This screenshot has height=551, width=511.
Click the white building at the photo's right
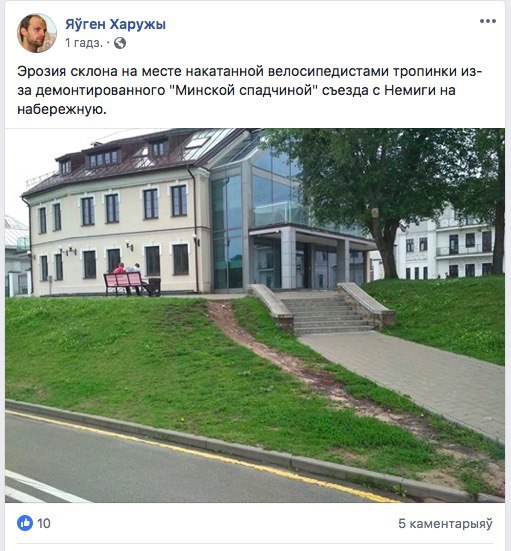(x=446, y=244)
